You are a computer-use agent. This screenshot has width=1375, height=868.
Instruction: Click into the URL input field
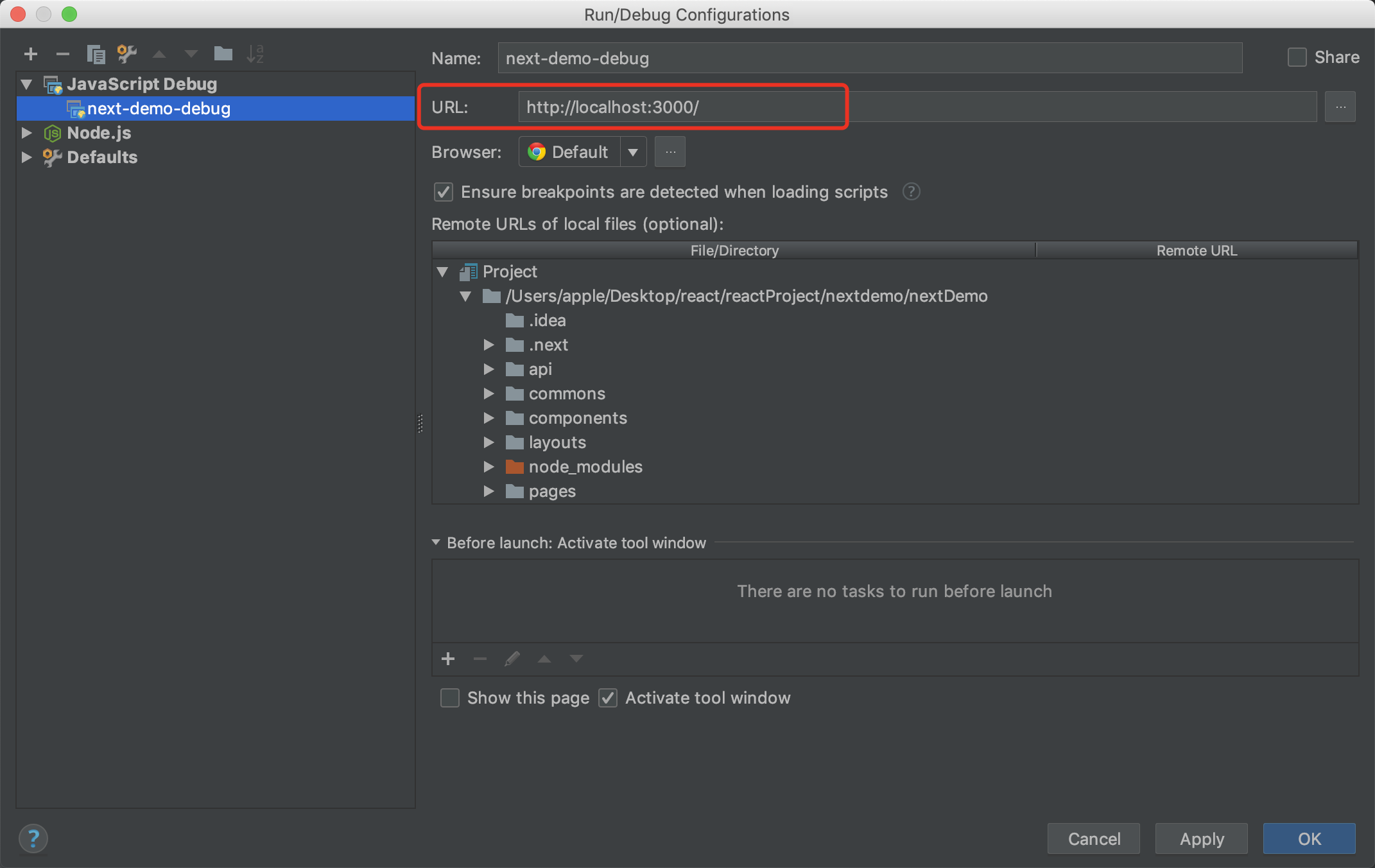pyautogui.click(x=680, y=107)
